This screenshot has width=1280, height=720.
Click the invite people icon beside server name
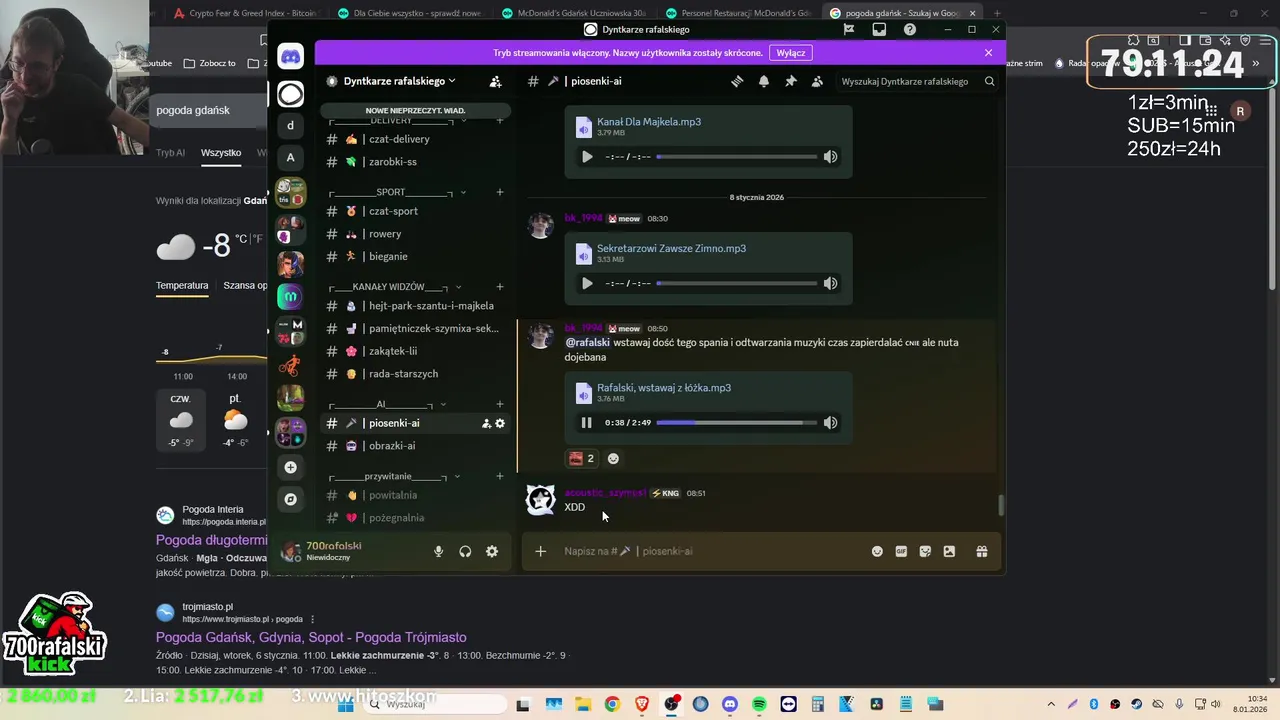(x=495, y=81)
